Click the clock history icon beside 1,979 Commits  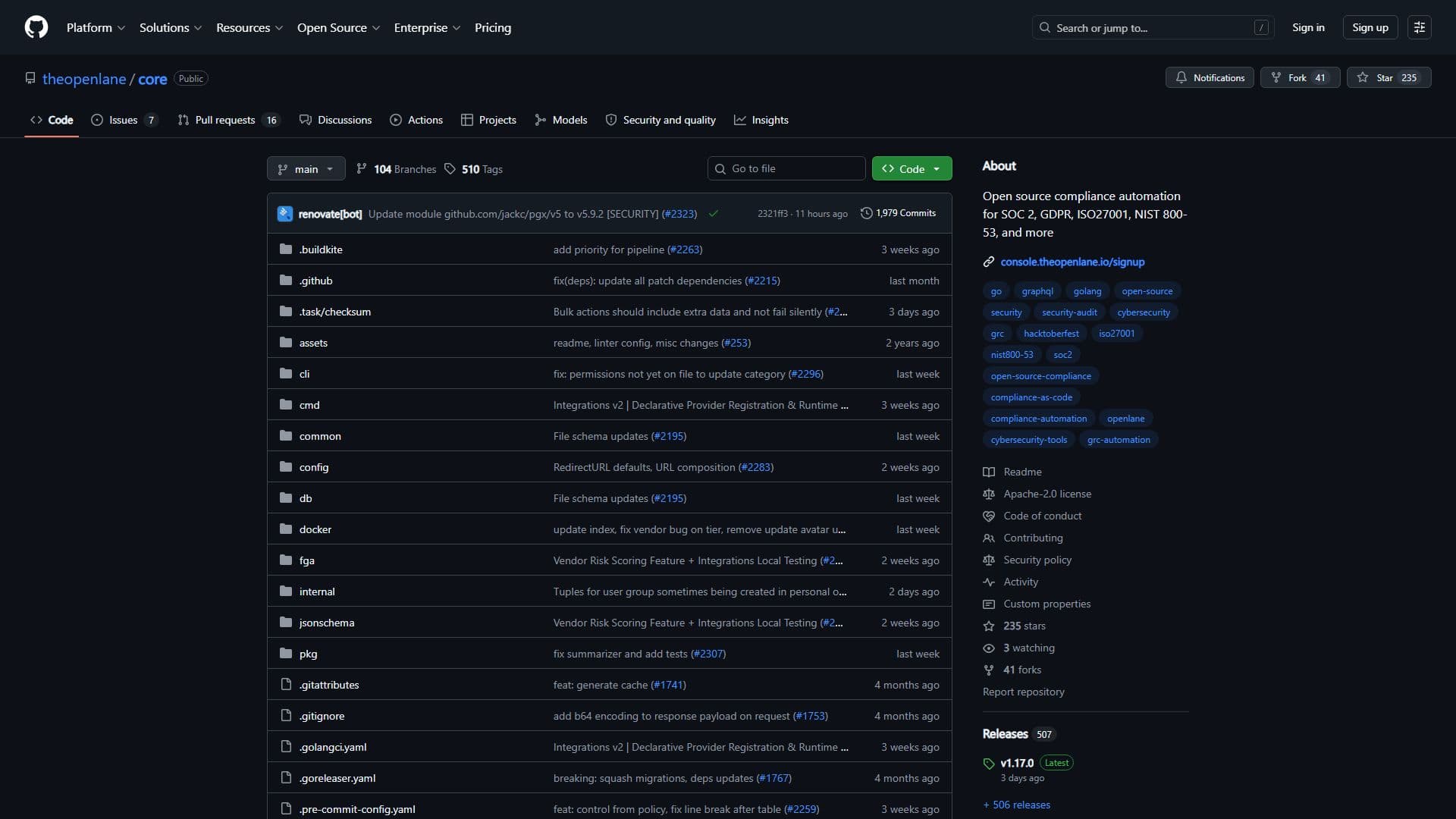[867, 213]
